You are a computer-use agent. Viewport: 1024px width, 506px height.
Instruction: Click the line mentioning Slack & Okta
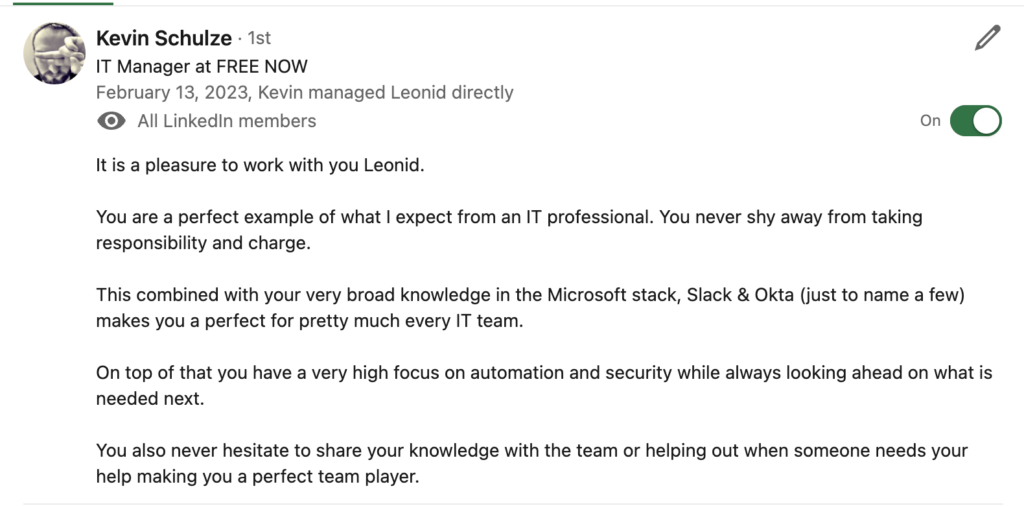pos(530,295)
